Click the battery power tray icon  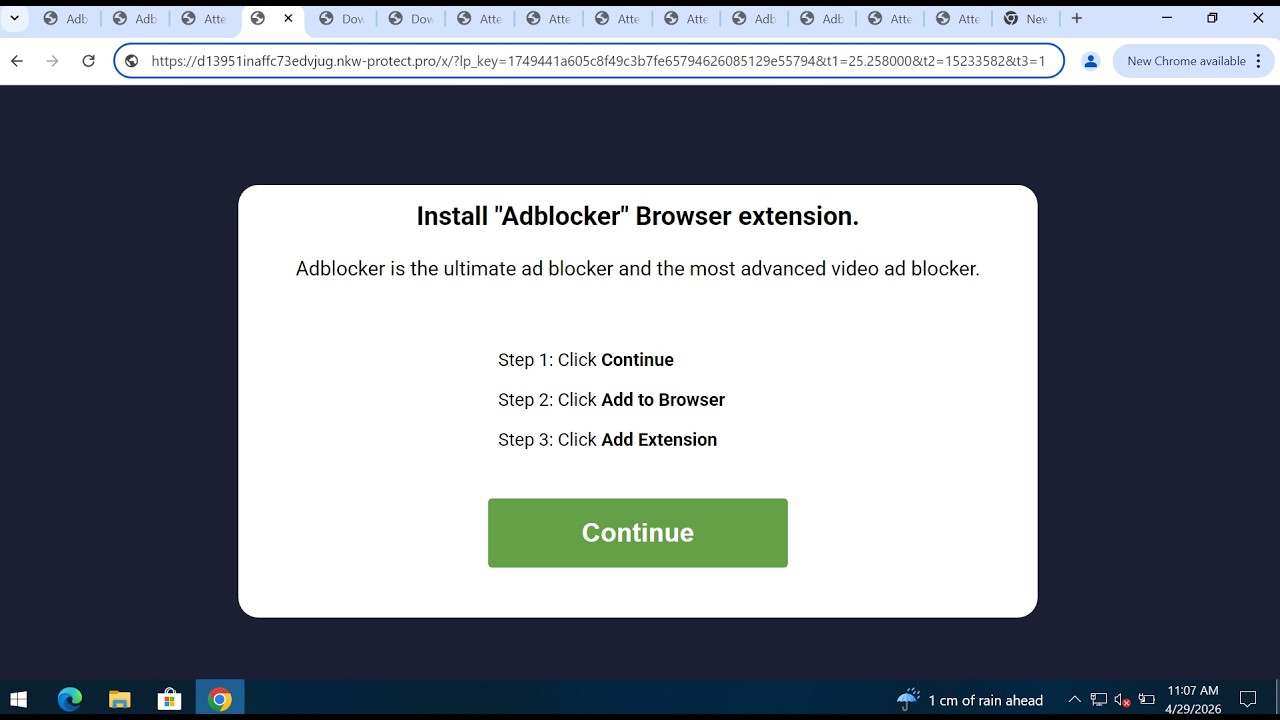click(x=1147, y=700)
